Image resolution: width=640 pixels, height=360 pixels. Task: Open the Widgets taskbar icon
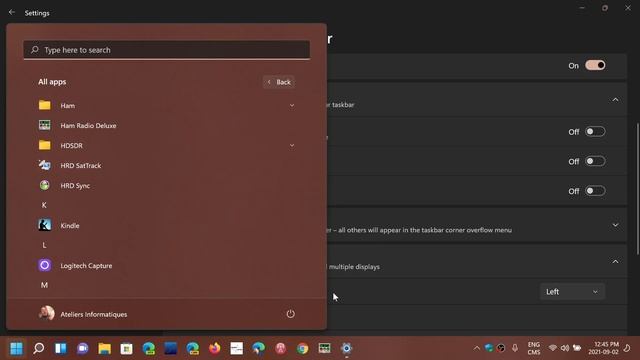pyautogui.click(x=61, y=348)
